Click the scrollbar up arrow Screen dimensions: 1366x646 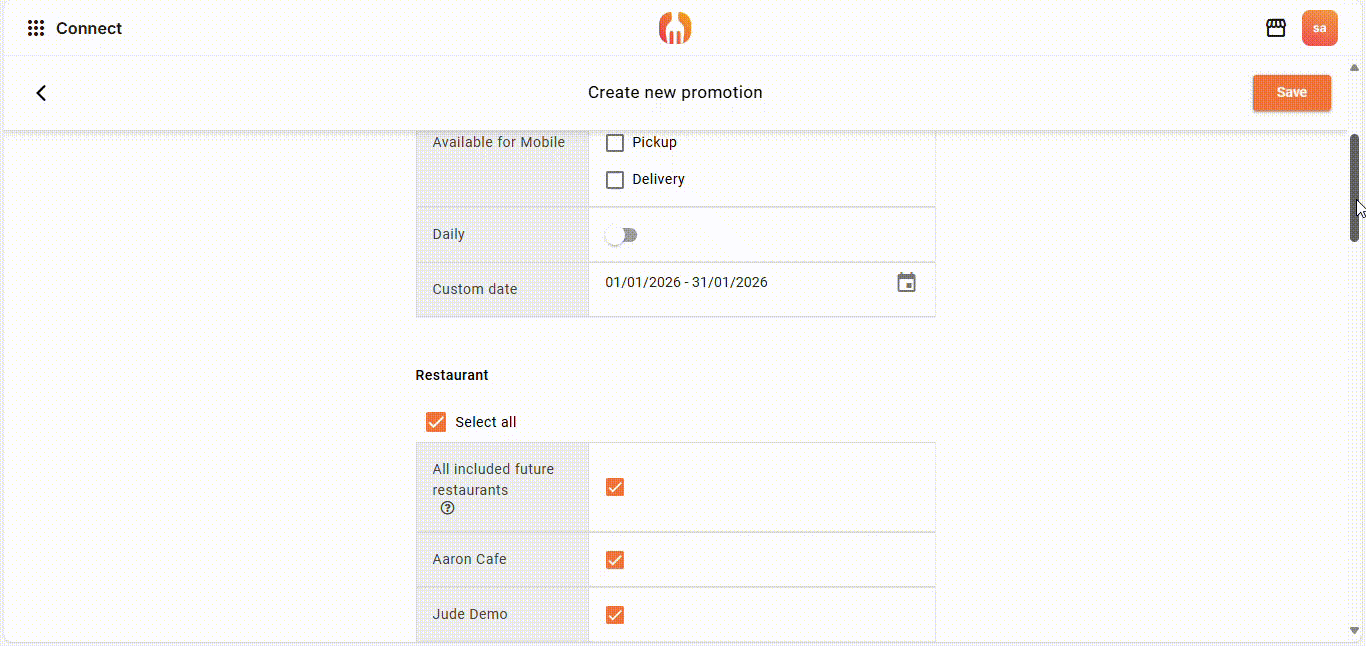click(1355, 67)
